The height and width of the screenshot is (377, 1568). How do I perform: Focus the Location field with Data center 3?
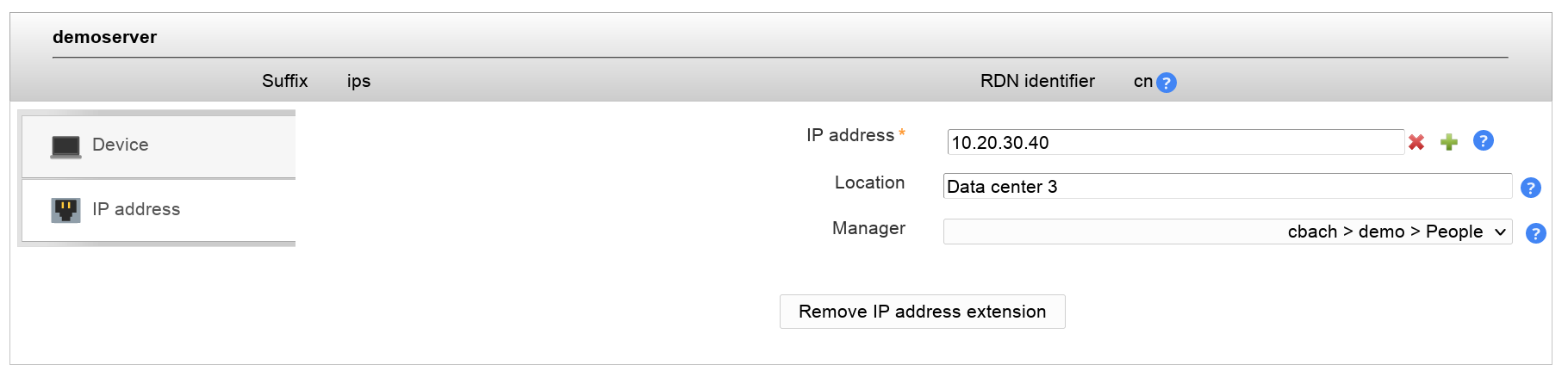coord(1227,187)
